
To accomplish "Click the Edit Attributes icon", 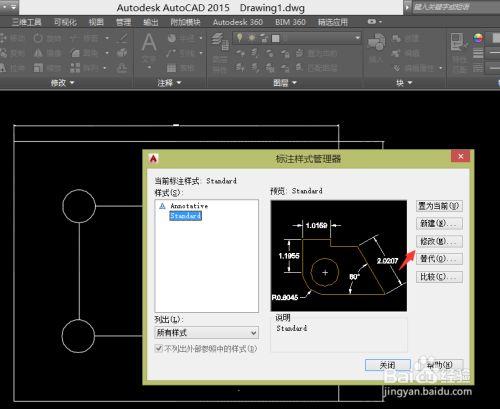I will [x=397, y=68].
